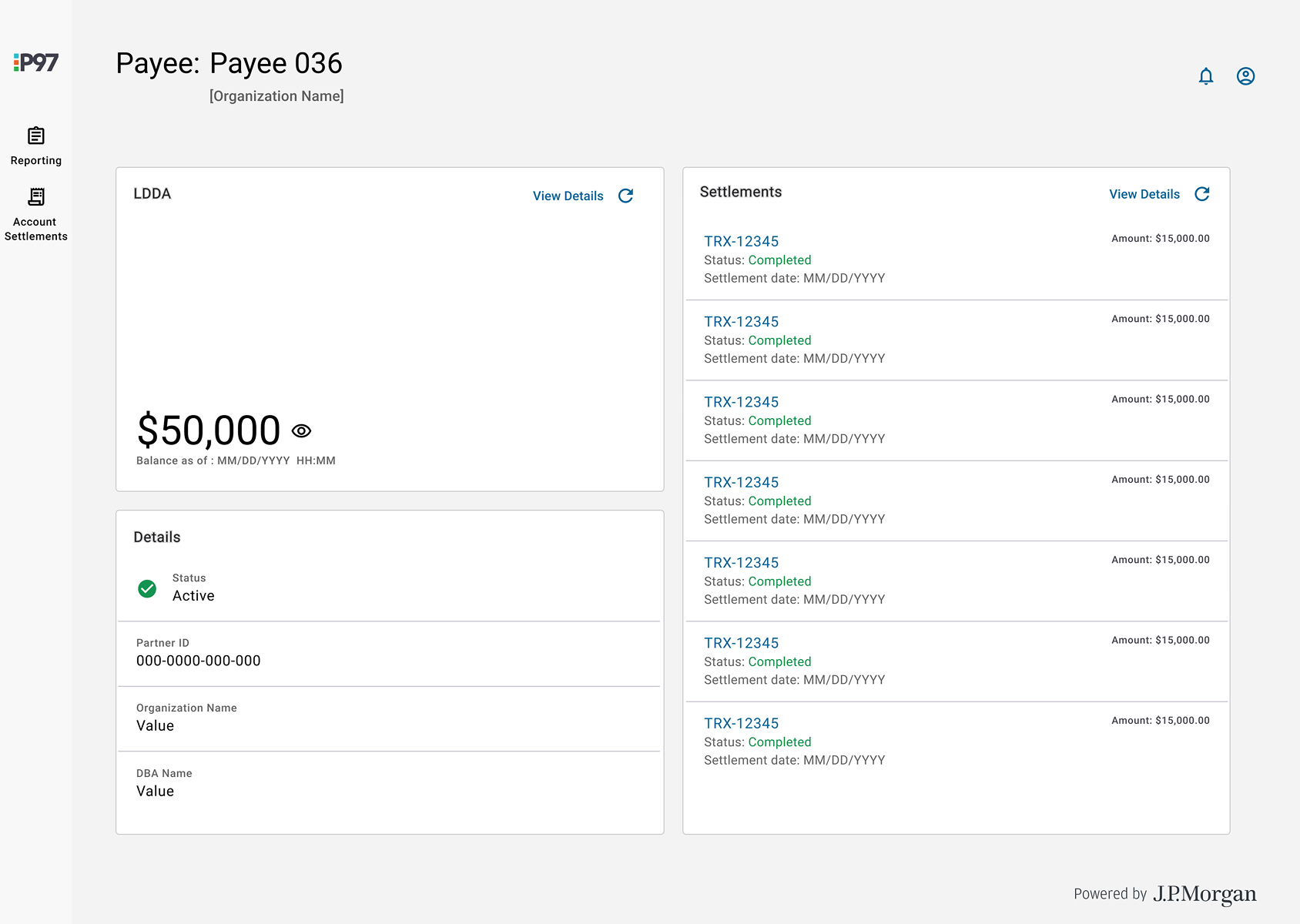Click the J.P.Morgan logo in footer
The width and height of the screenshot is (1300, 924).
[x=1205, y=894]
